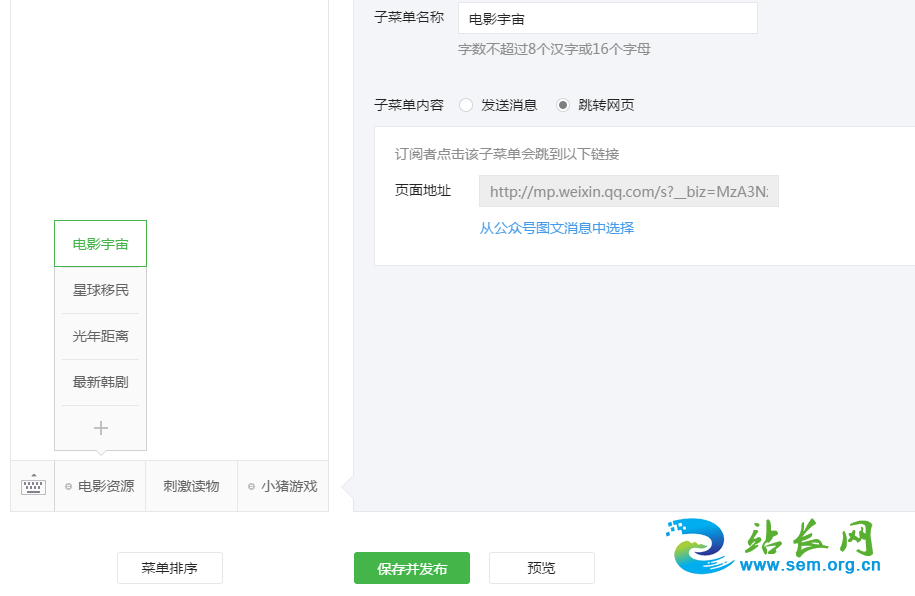Focus the 子菜单名称 text field
Image resolution: width=915 pixels, height=596 pixels.
[607, 18]
